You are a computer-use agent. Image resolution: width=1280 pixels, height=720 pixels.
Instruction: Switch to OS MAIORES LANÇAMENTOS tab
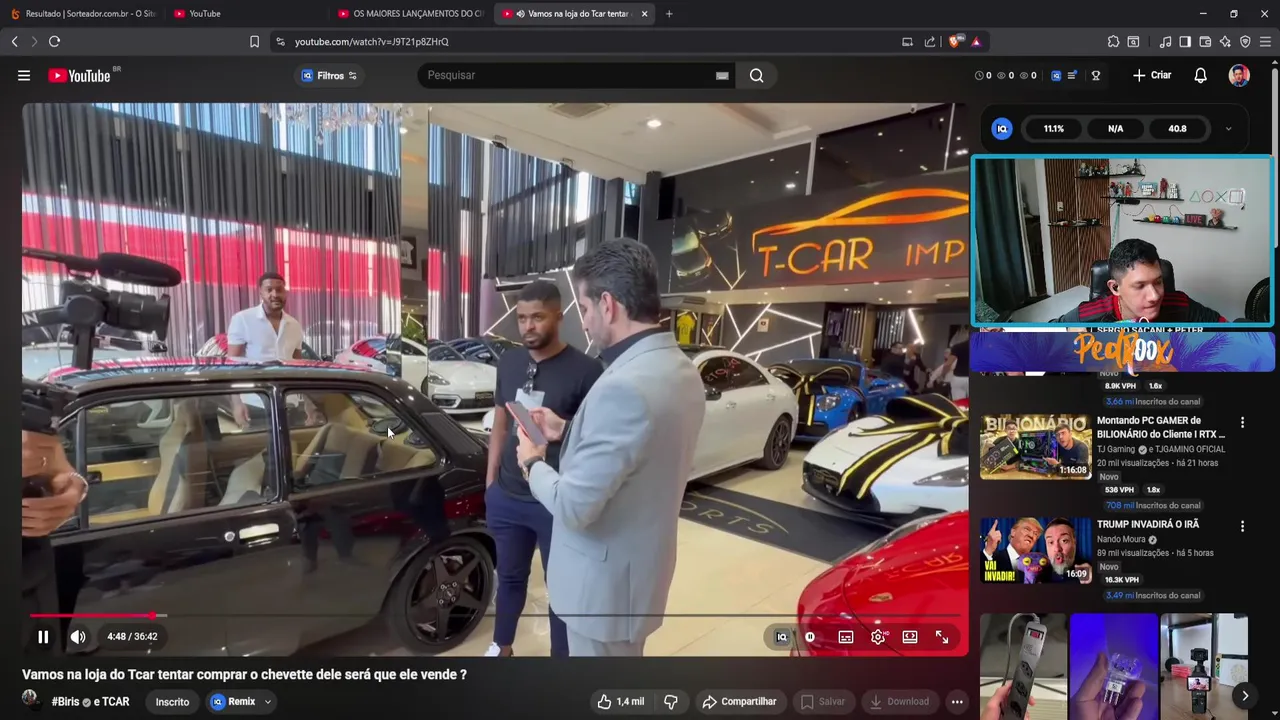point(410,14)
